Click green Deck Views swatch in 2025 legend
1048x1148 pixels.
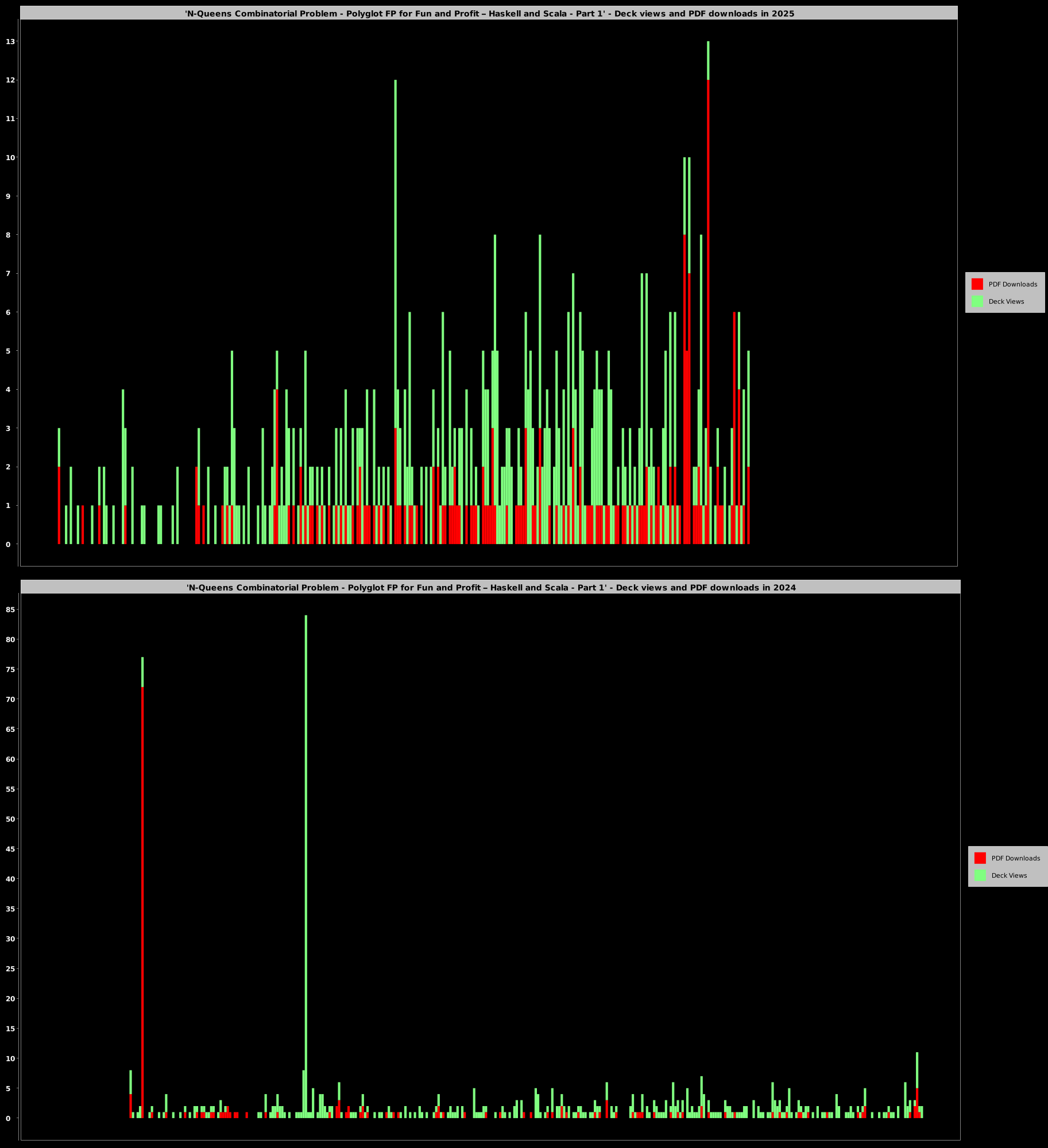977,301
